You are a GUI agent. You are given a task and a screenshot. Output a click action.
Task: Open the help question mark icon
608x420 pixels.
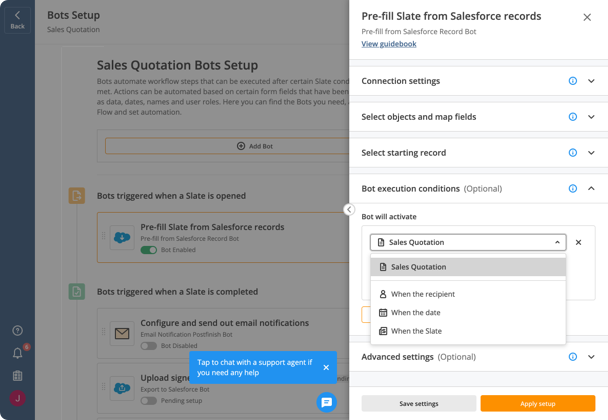(x=17, y=330)
